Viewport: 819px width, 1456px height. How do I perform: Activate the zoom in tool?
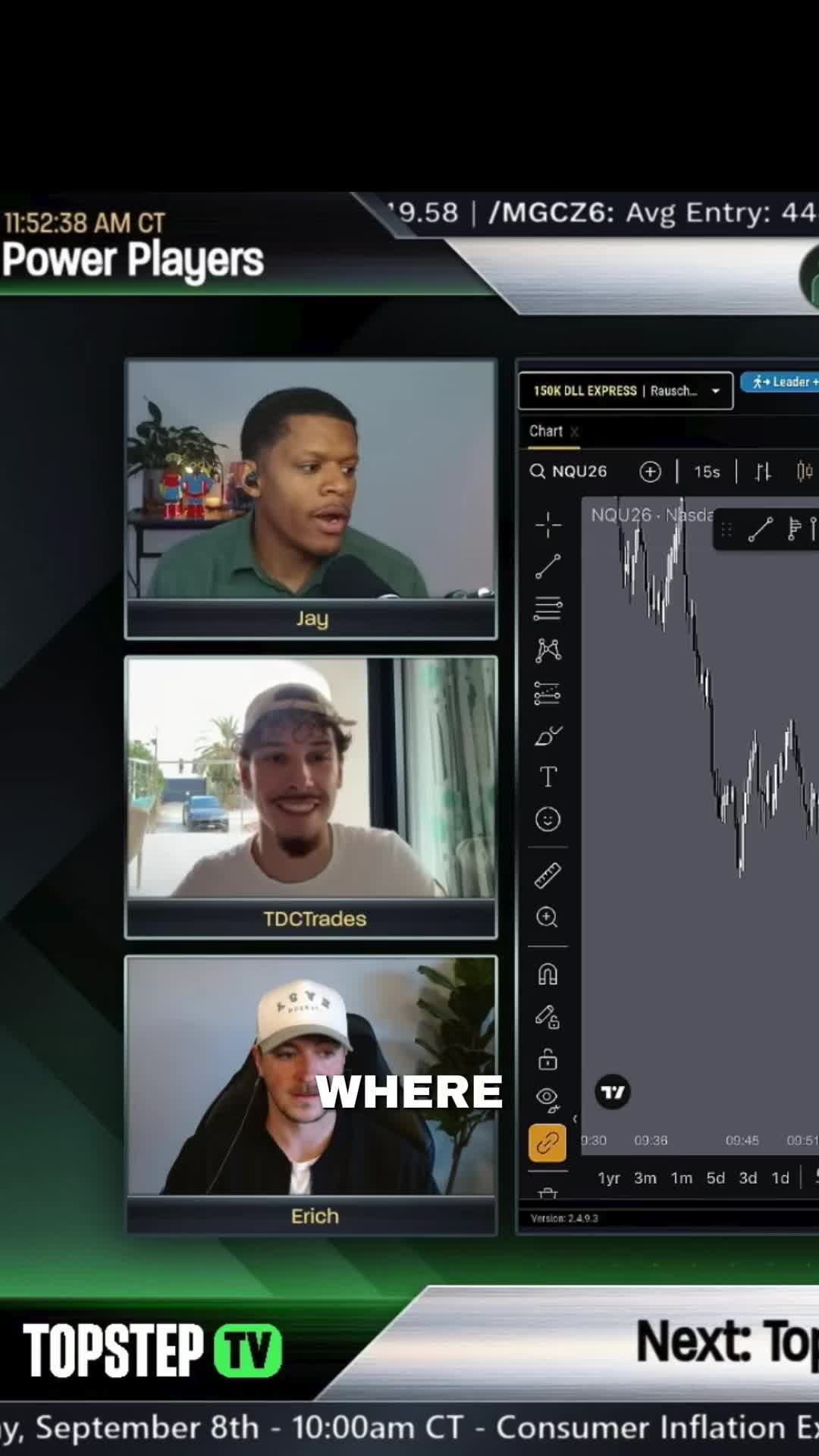[x=548, y=918]
